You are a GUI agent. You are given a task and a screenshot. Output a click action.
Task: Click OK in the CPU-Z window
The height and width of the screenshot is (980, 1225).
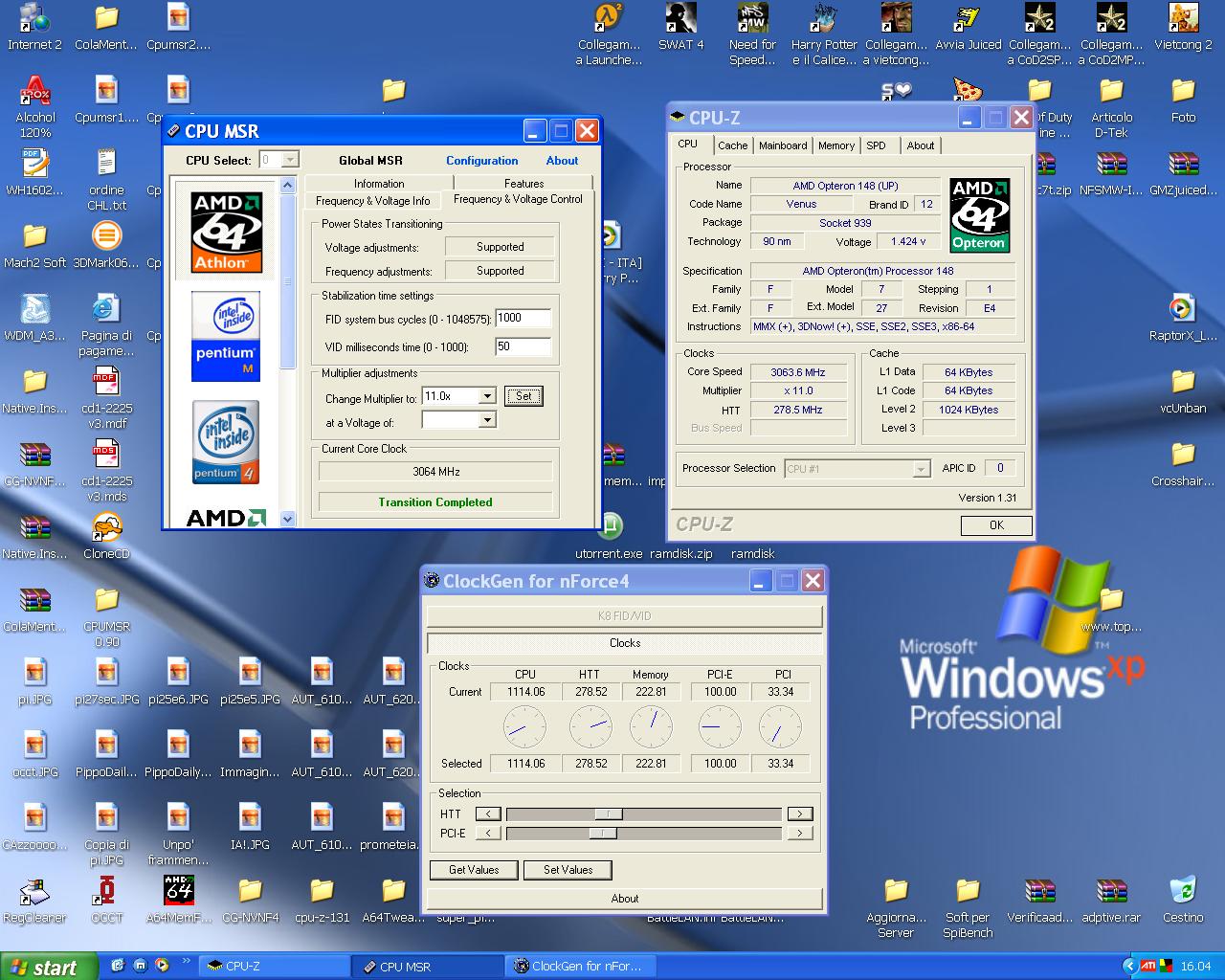[x=996, y=525]
